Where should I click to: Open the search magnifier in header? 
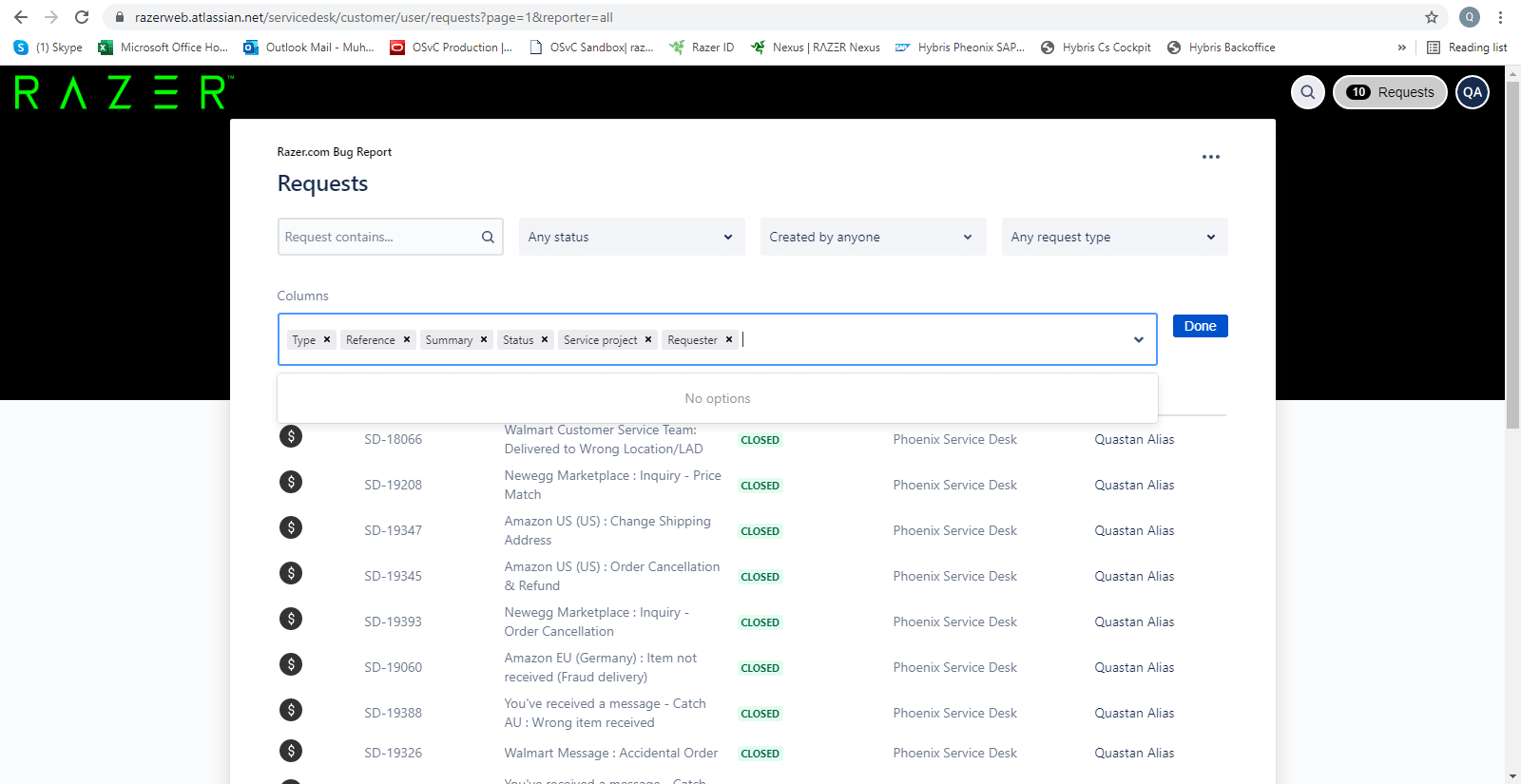pyautogui.click(x=1308, y=92)
